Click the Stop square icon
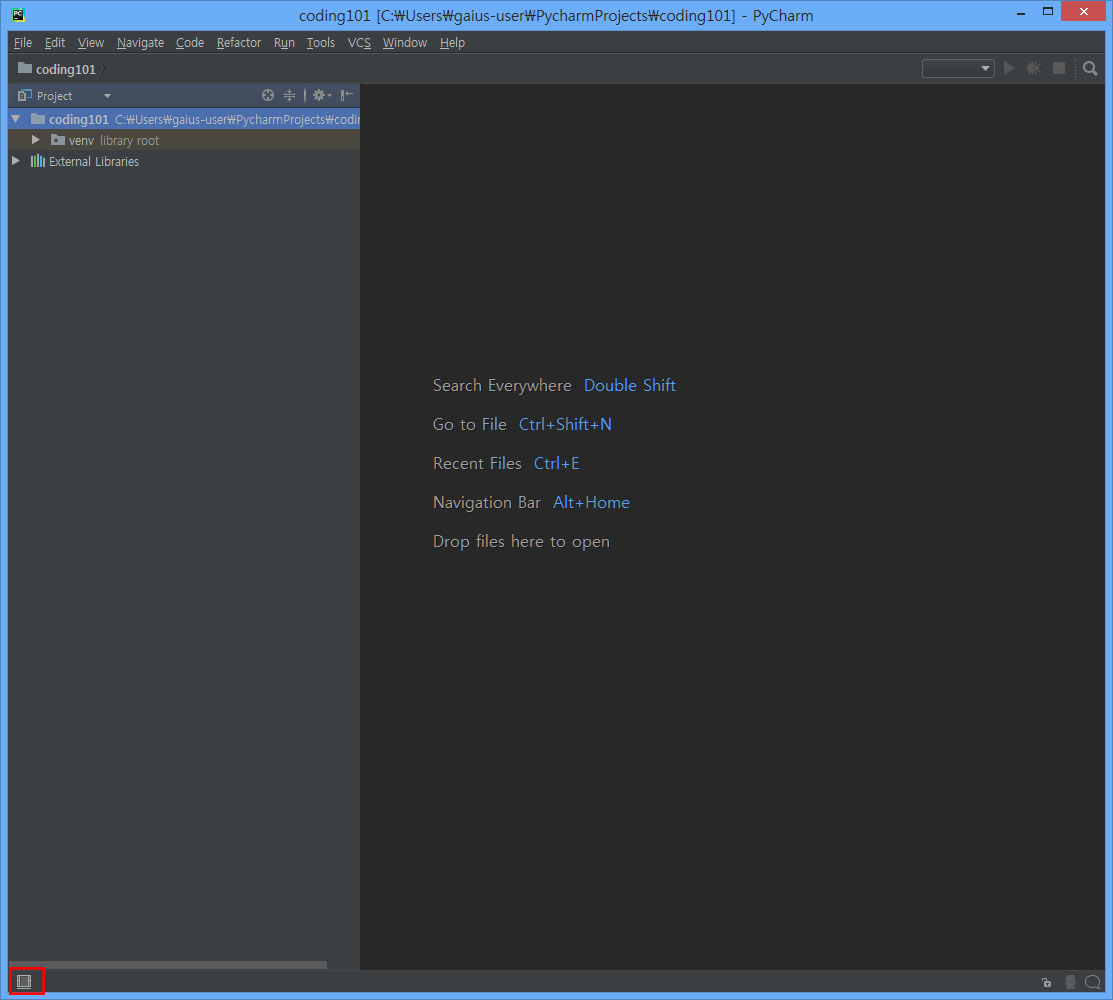The image size is (1113, 1000). pos(1059,68)
